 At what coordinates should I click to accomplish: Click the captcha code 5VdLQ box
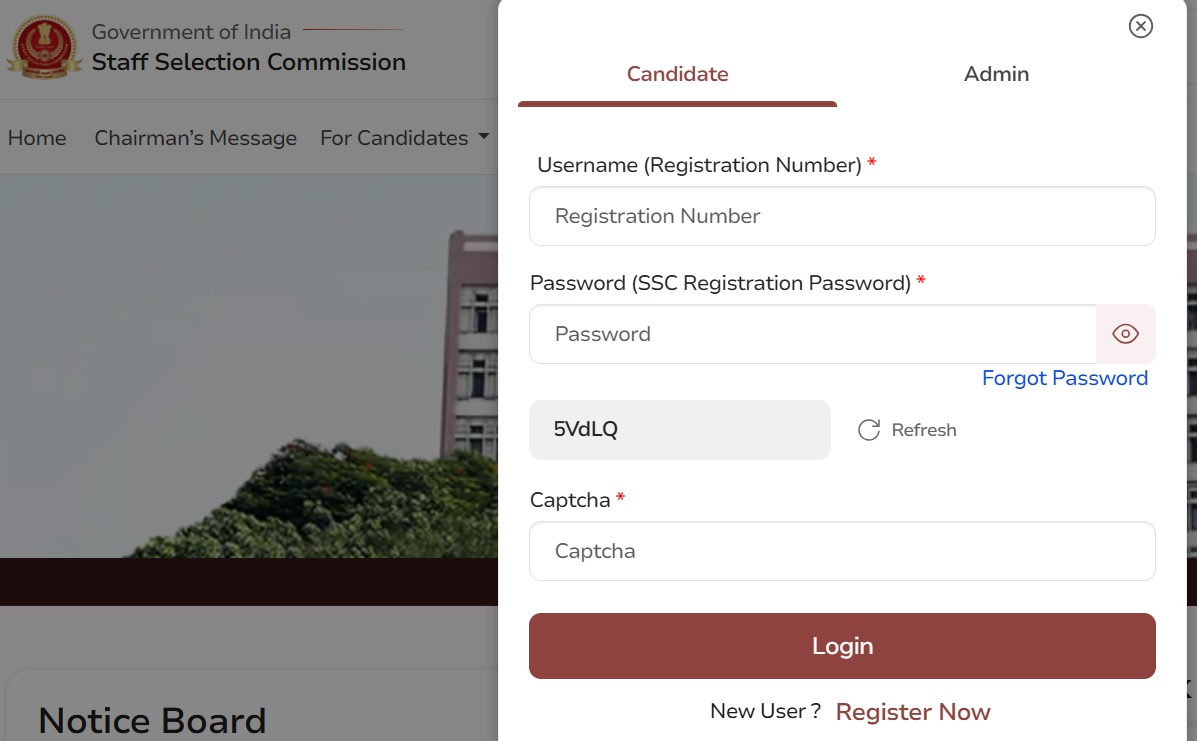click(679, 430)
